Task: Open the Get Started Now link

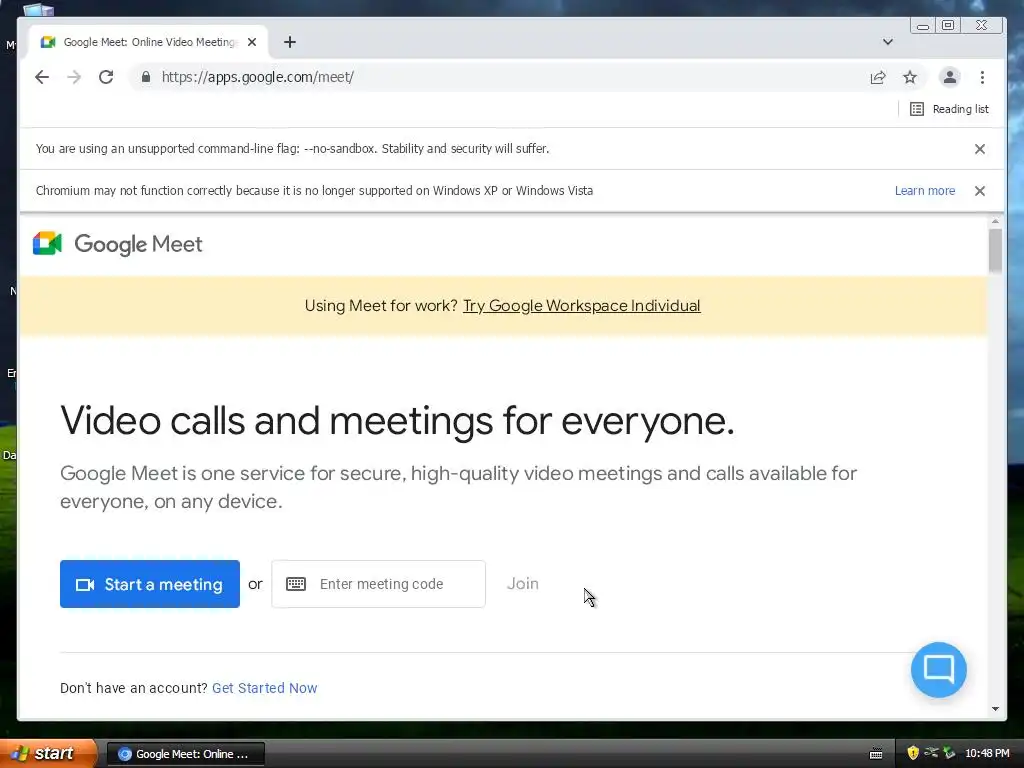Action: coord(264,688)
